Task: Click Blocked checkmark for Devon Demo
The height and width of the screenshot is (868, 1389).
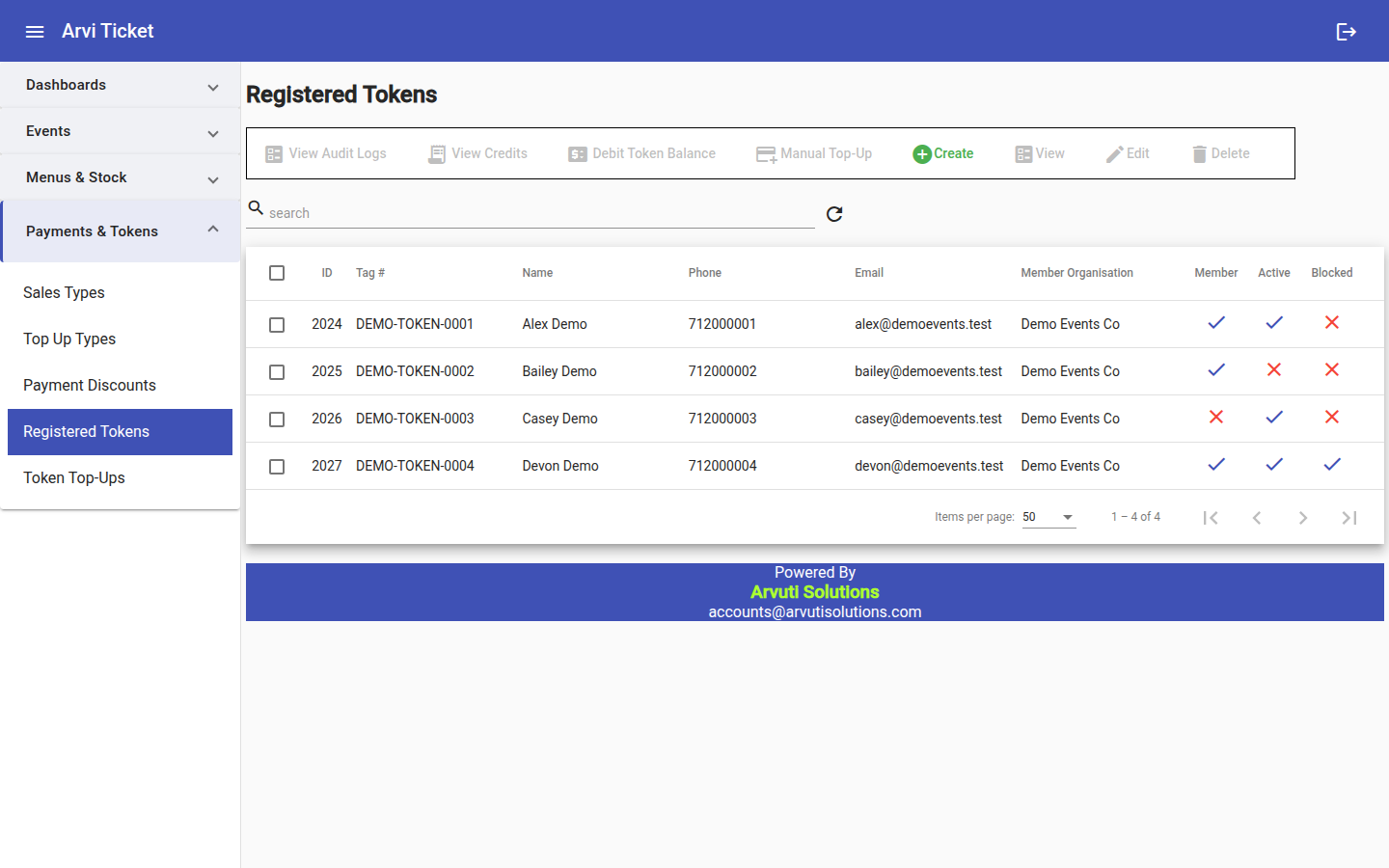Action: pyautogui.click(x=1332, y=464)
